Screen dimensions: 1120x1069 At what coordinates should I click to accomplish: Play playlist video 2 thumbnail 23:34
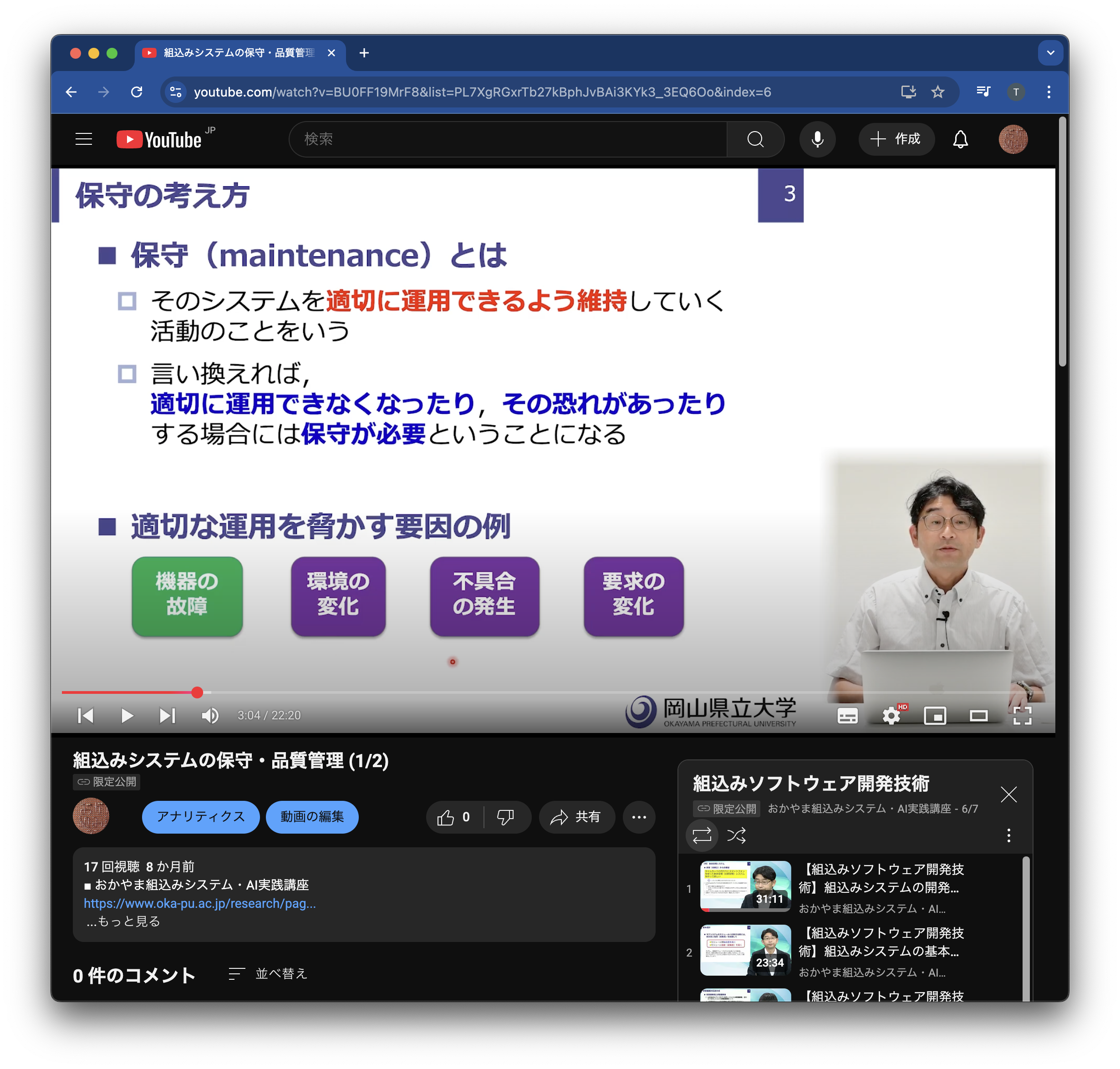pos(745,950)
